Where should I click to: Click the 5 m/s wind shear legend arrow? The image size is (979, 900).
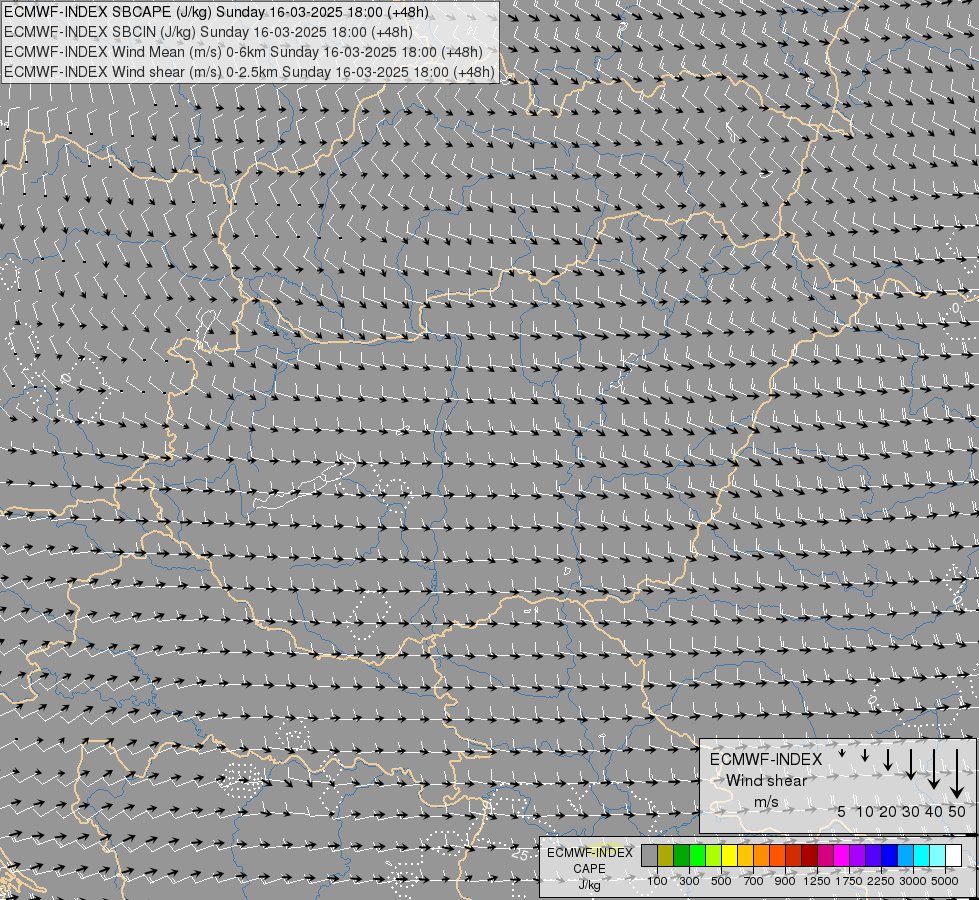(x=842, y=754)
